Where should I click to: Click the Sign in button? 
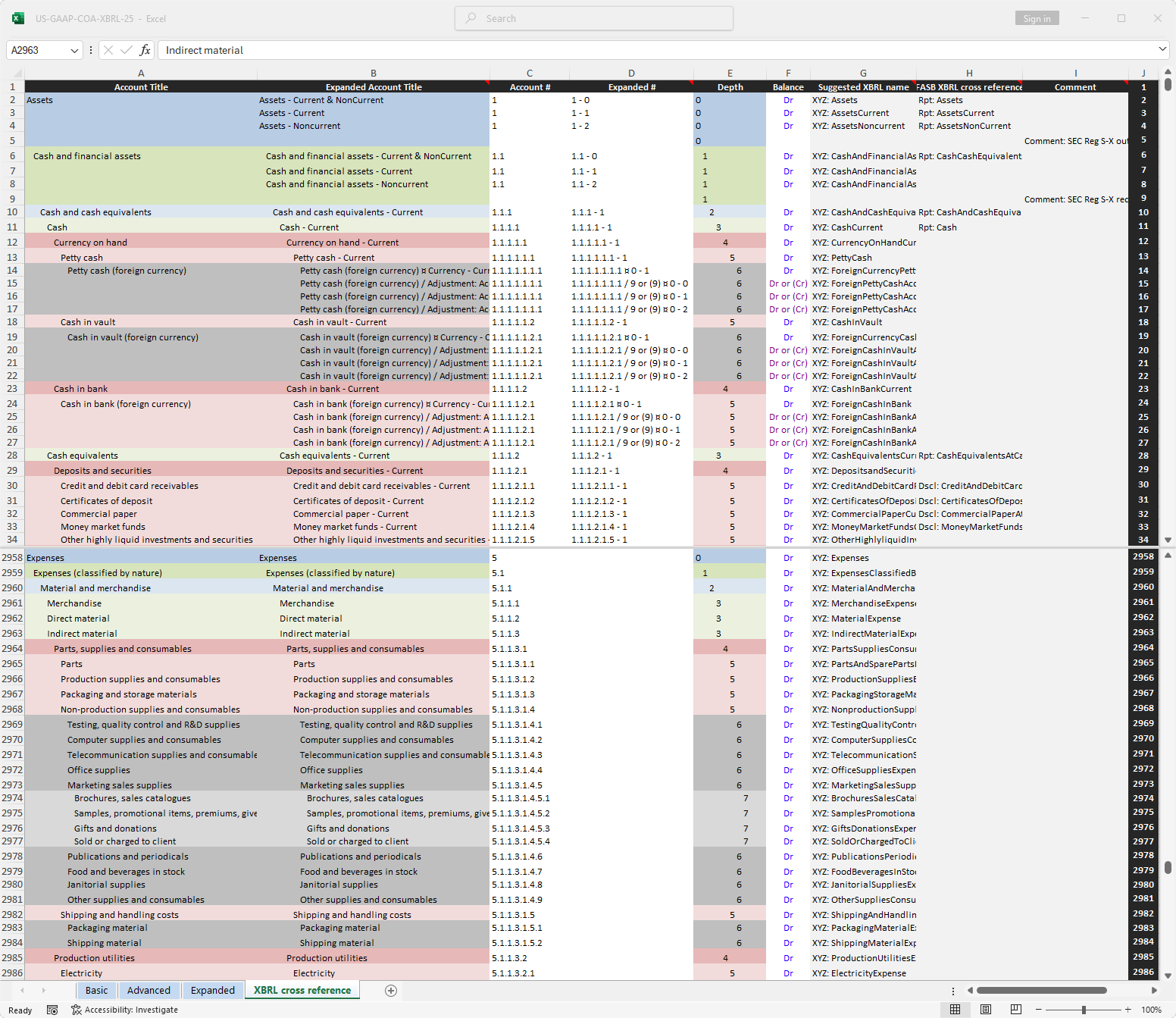coord(1037,18)
